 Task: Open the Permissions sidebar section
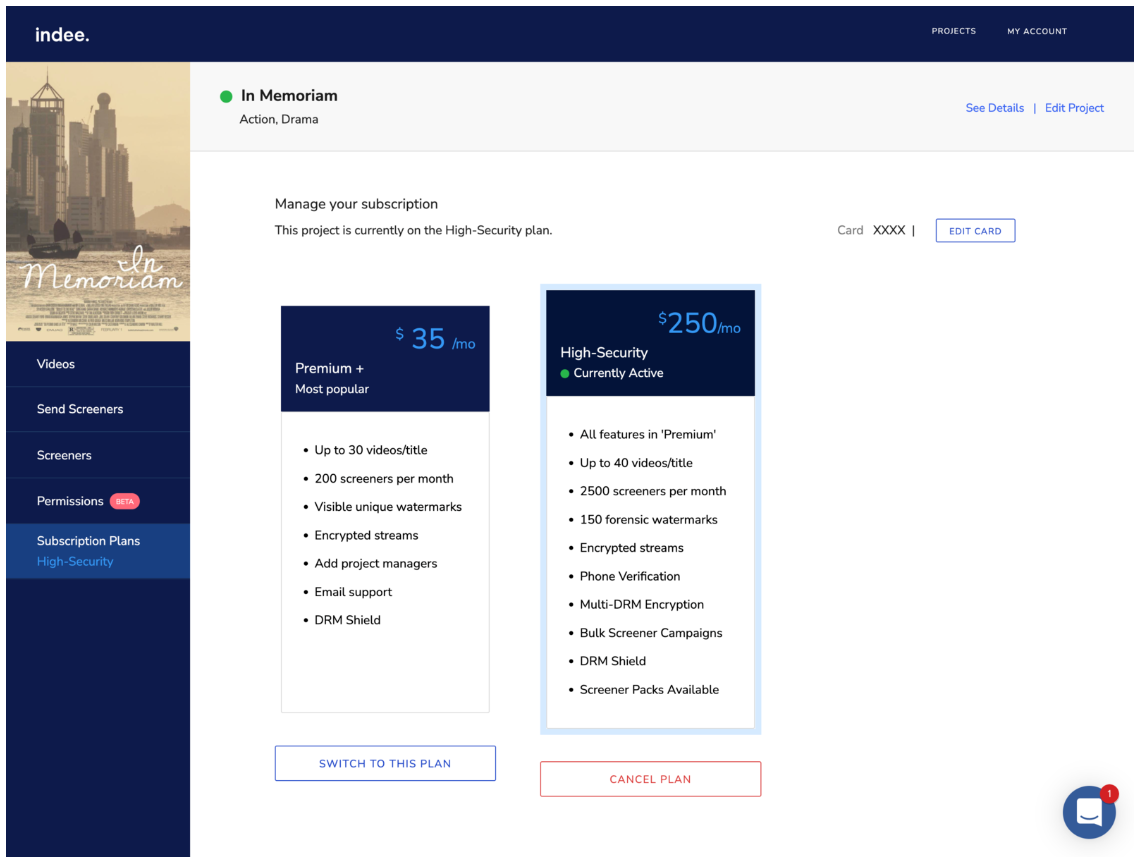[70, 501]
